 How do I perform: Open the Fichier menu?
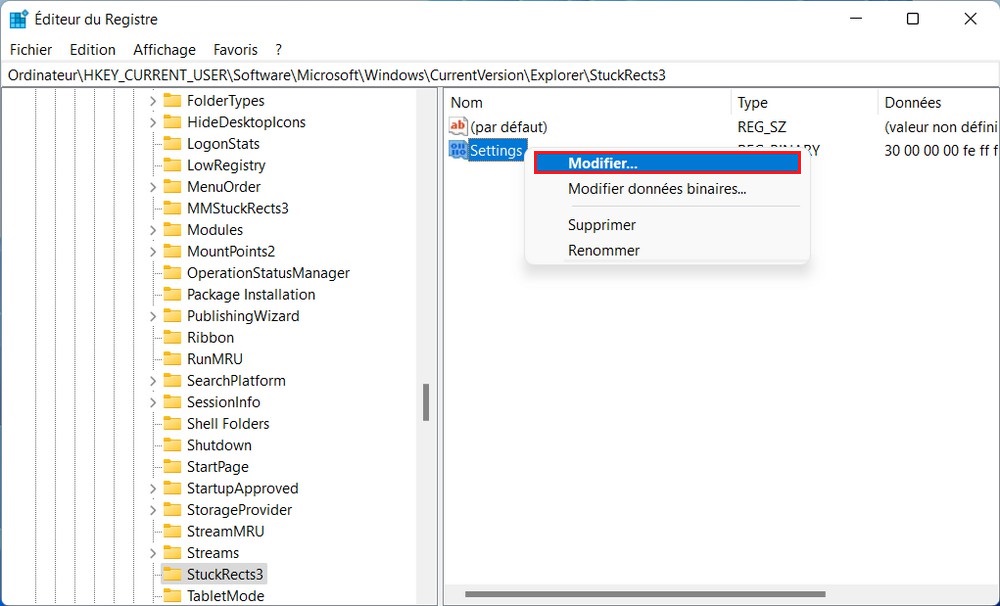point(31,50)
